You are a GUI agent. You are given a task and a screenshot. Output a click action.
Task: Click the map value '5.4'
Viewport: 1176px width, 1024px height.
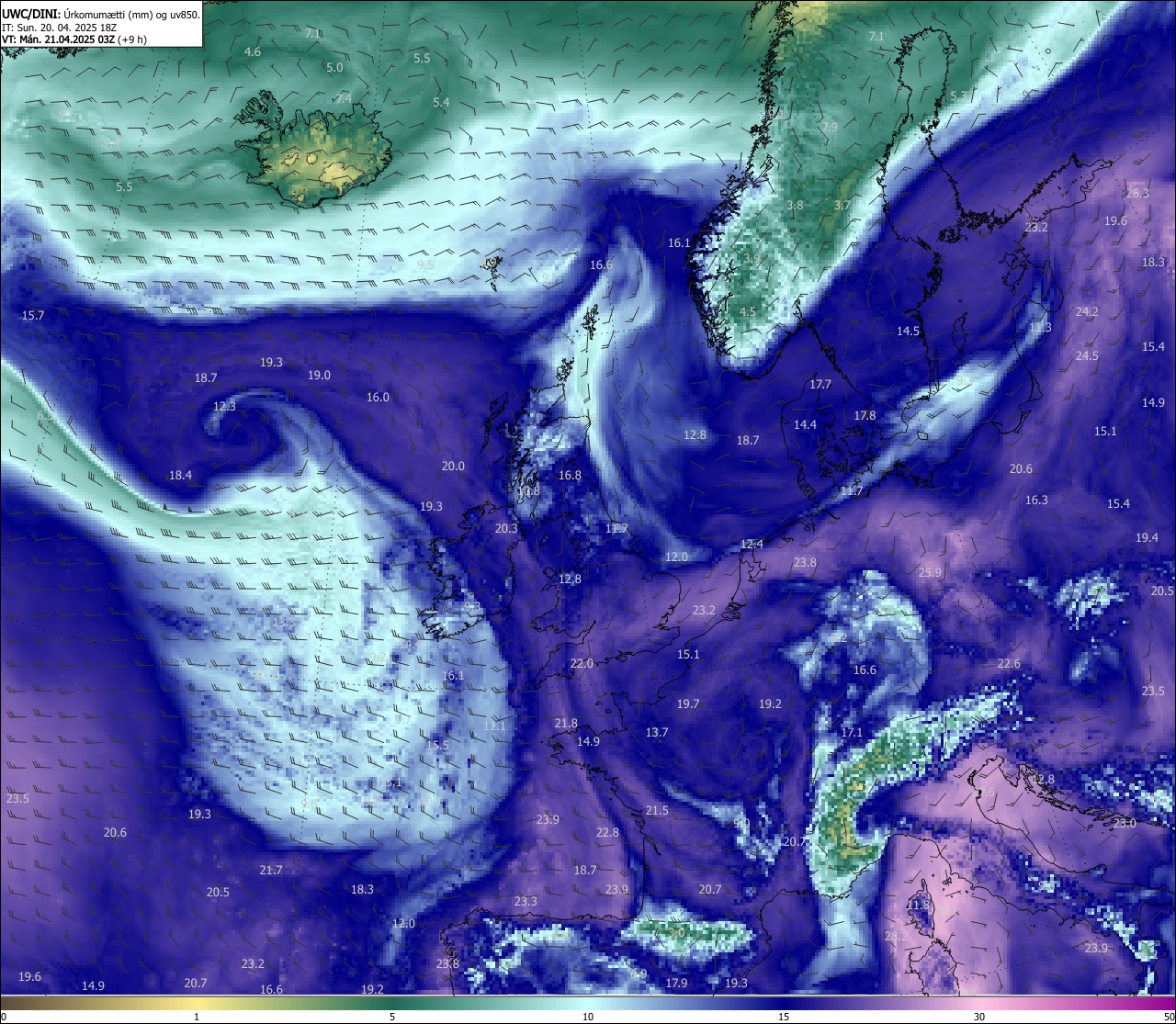coord(441,103)
